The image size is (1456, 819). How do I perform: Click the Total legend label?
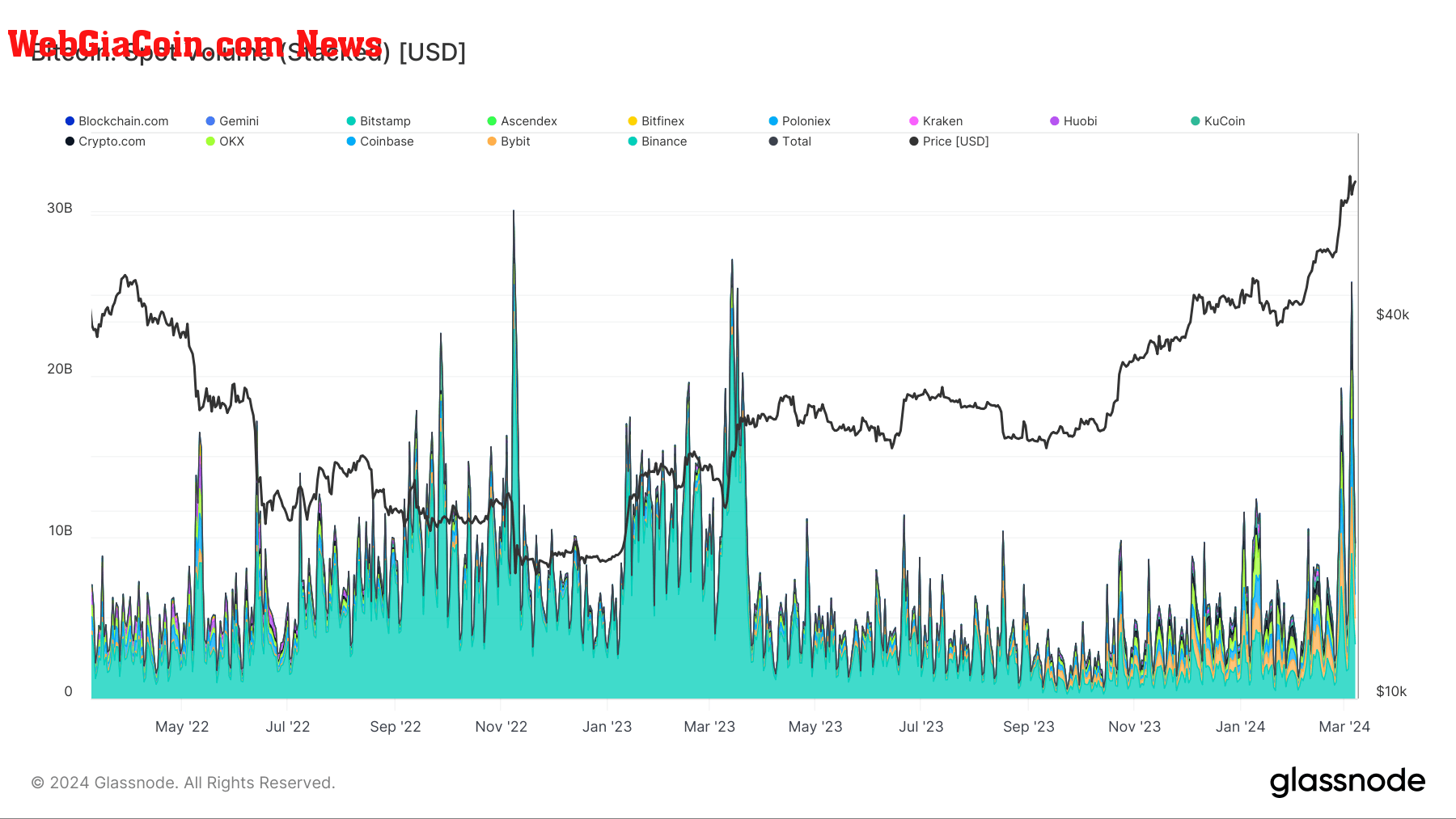click(797, 141)
